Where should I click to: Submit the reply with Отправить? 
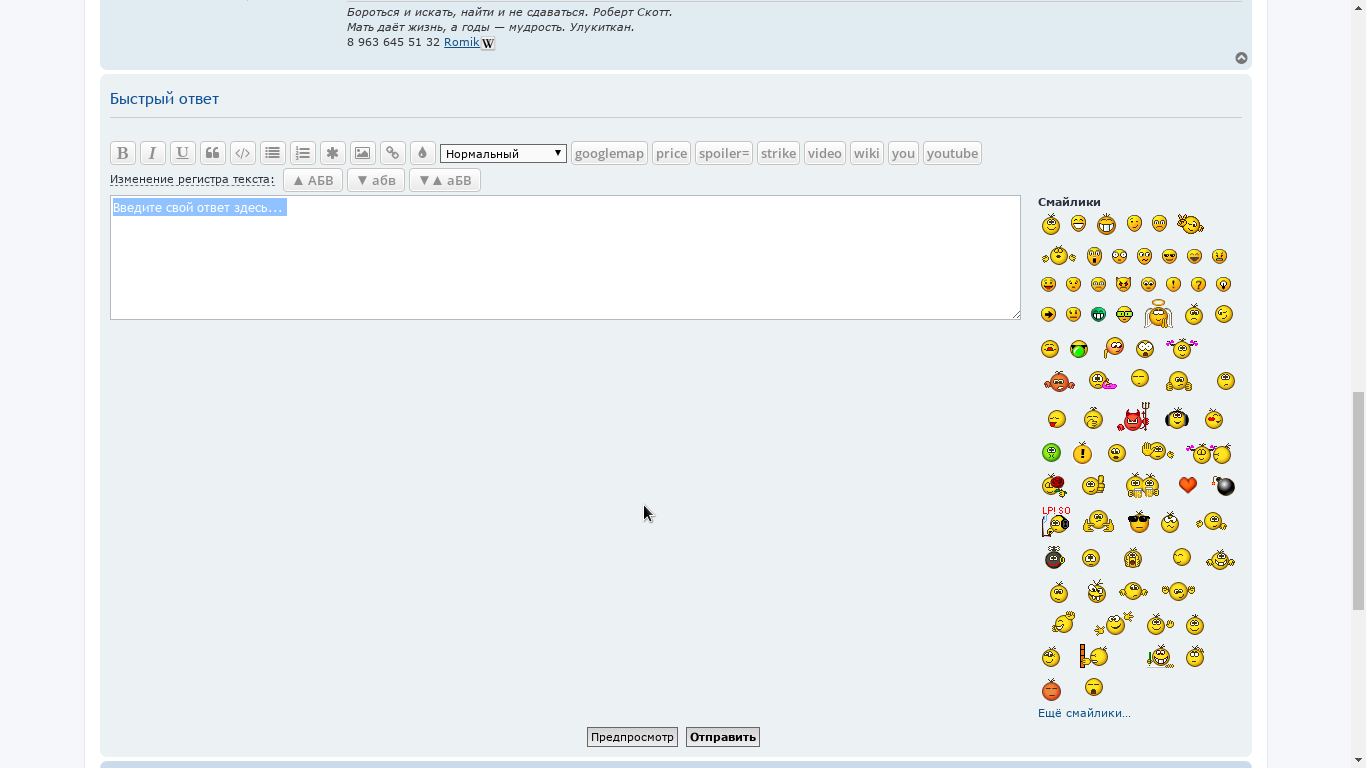(723, 737)
